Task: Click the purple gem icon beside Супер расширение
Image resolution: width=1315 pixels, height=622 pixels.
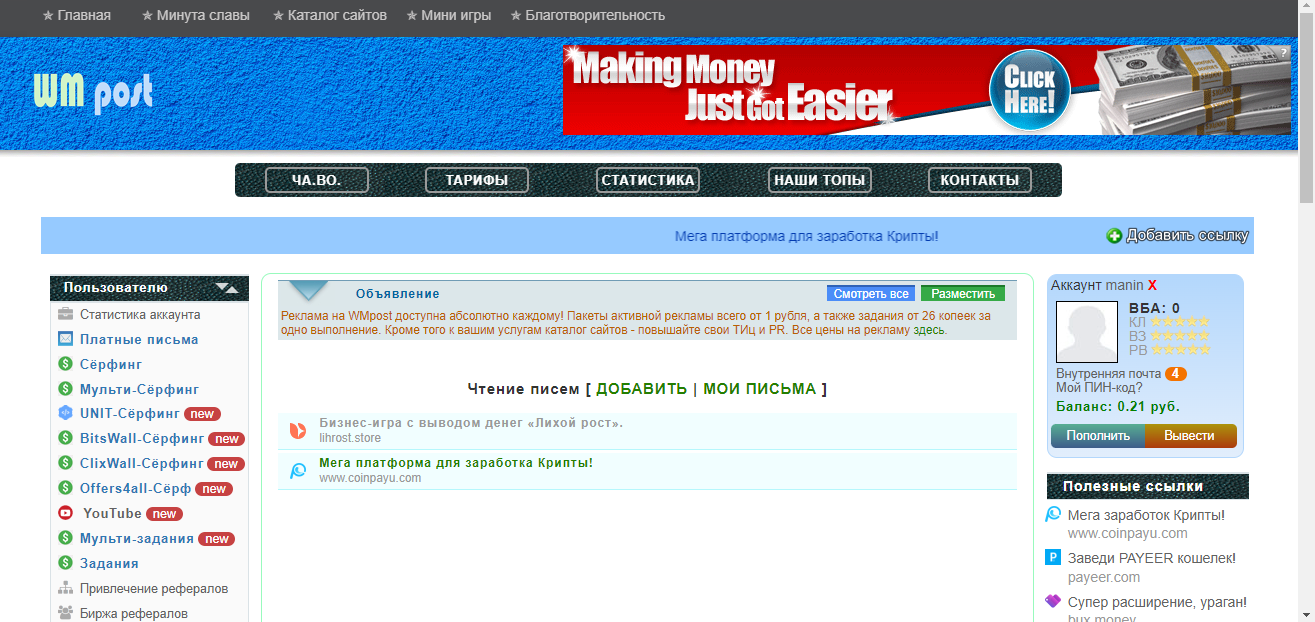Action: [1053, 601]
